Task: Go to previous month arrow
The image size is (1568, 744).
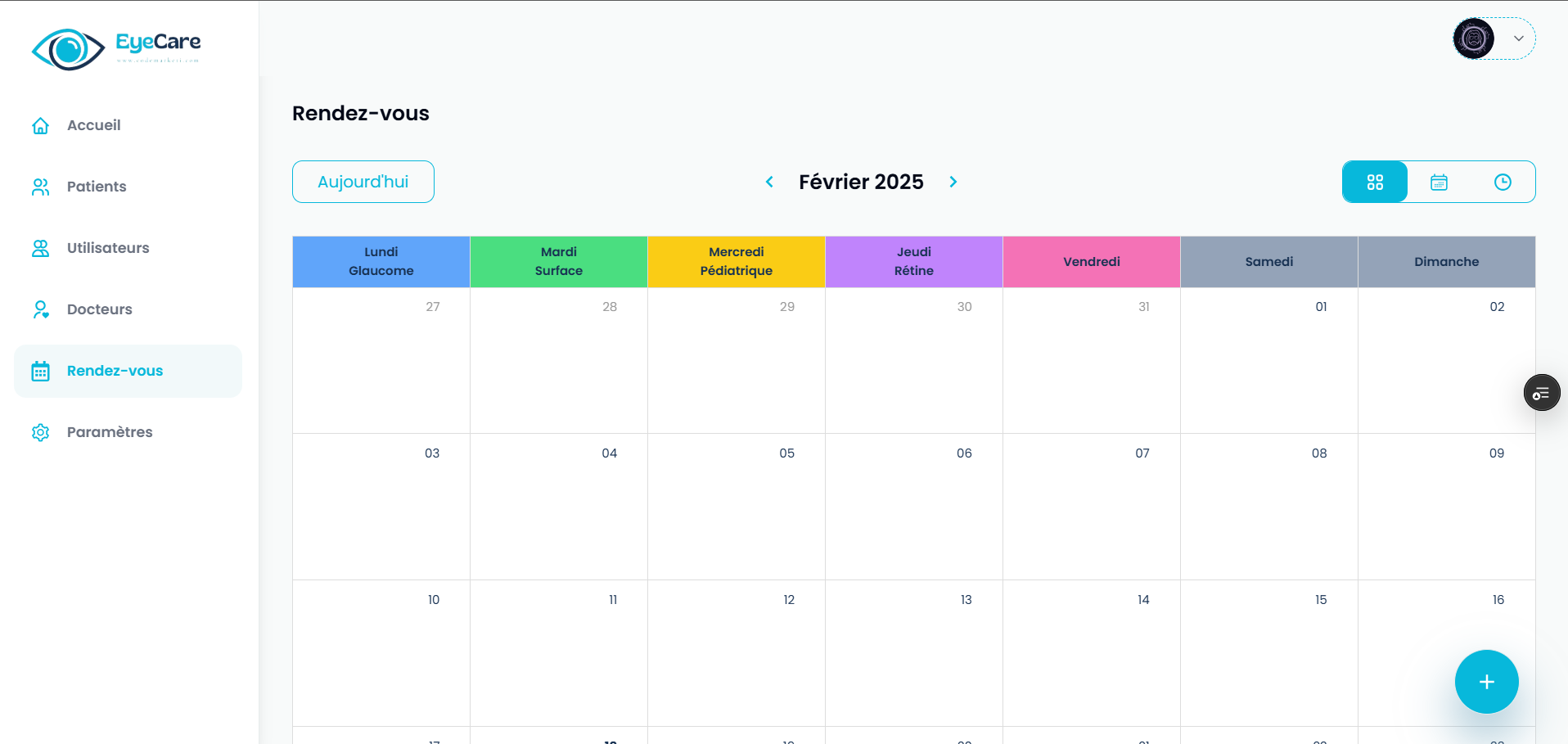Action: [769, 182]
